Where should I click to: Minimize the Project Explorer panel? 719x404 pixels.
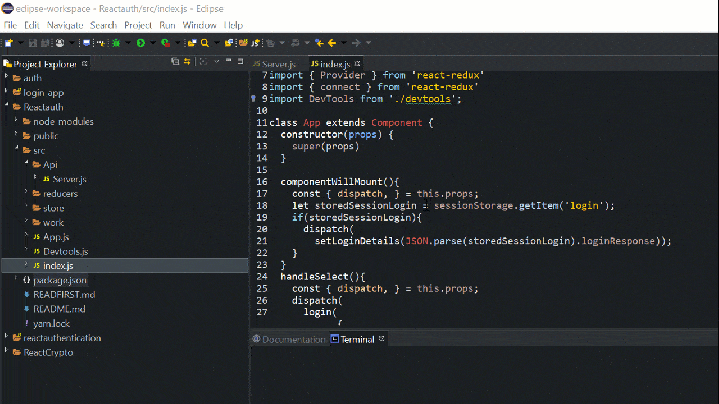tap(228, 61)
